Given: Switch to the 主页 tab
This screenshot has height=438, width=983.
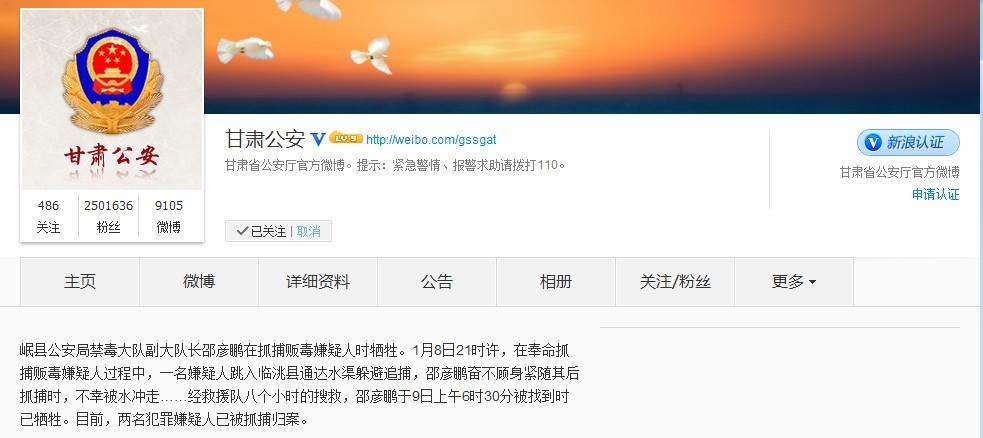Looking at the screenshot, I should pyautogui.click(x=80, y=282).
